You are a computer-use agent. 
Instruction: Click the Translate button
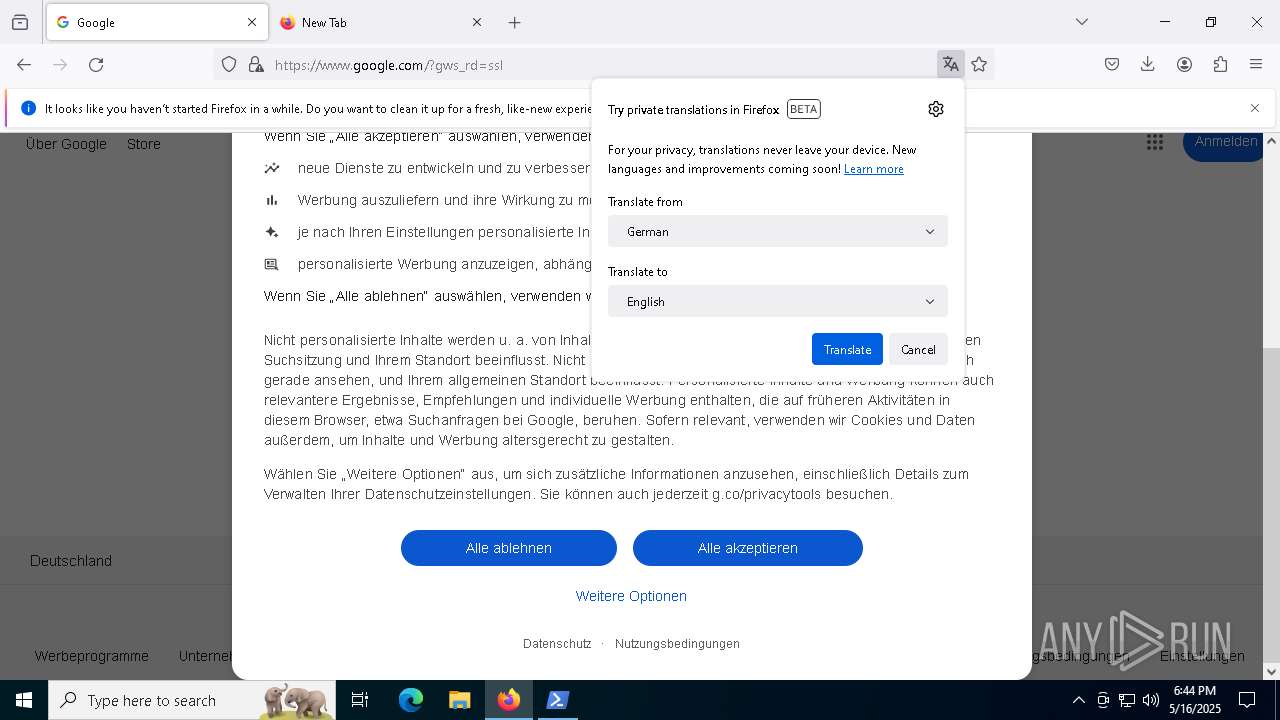click(847, 349)
